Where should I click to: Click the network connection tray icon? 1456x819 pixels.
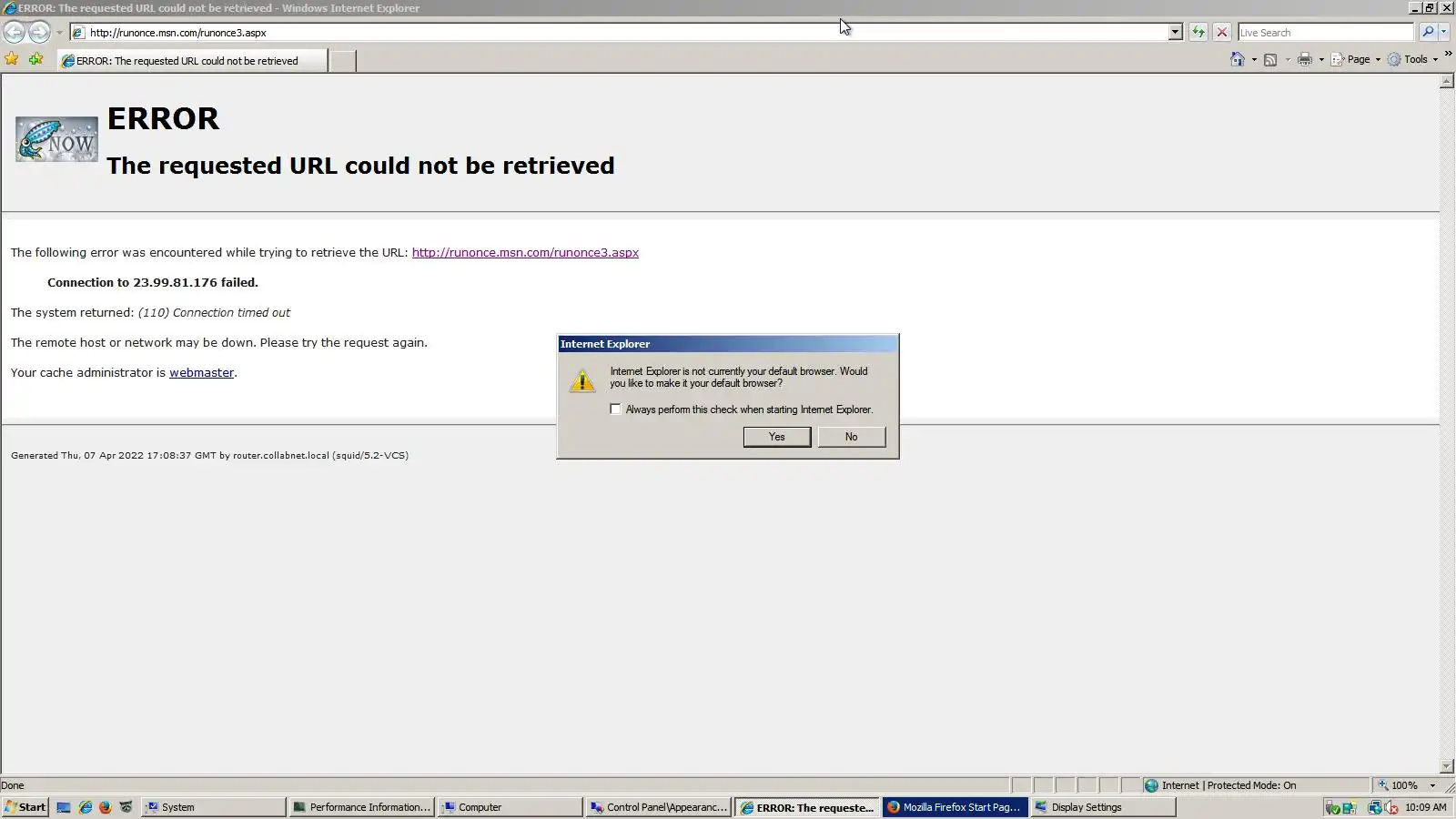[x=1375, y=808]
